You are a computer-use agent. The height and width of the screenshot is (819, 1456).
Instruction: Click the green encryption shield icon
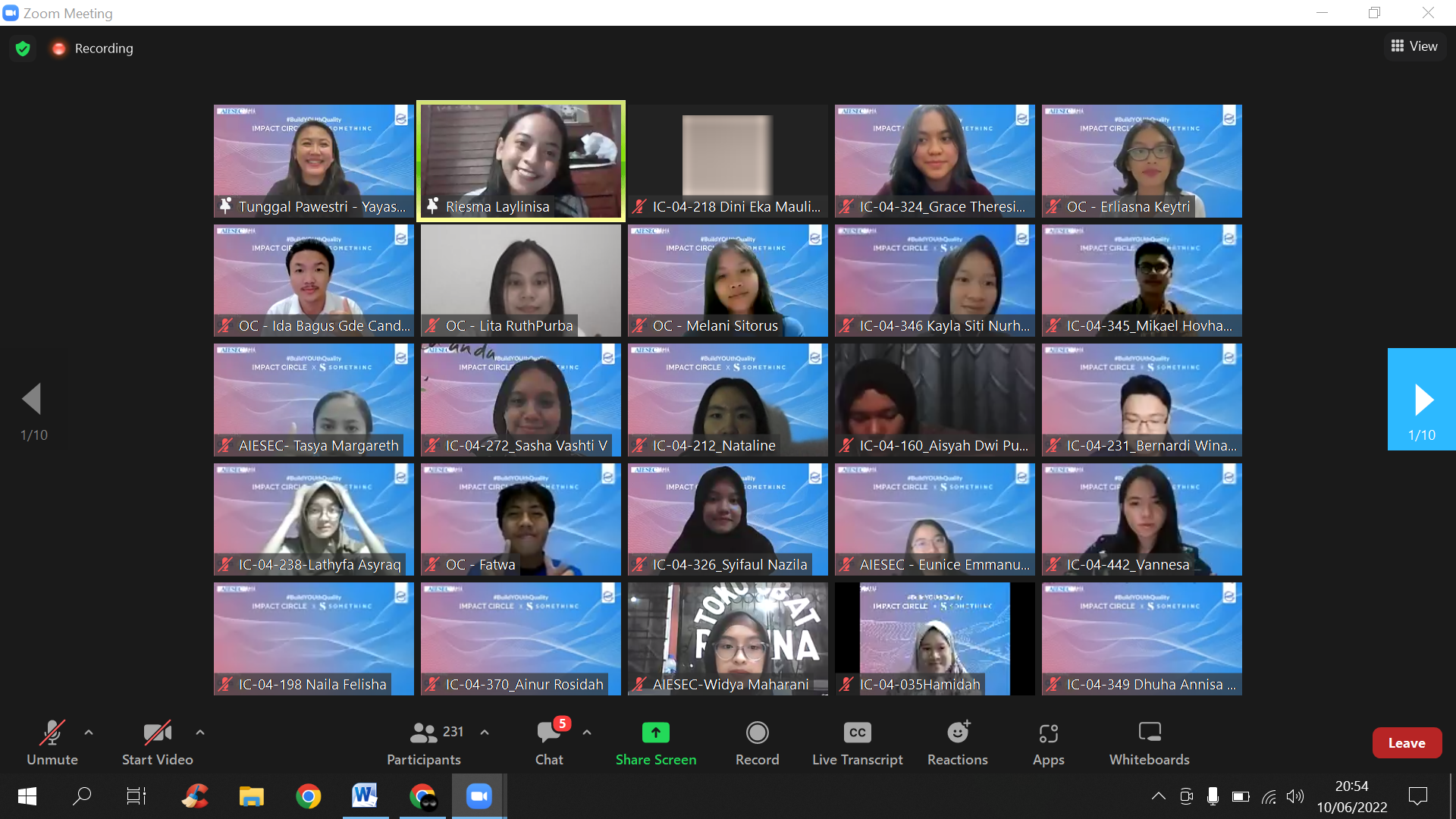point(23,49)
